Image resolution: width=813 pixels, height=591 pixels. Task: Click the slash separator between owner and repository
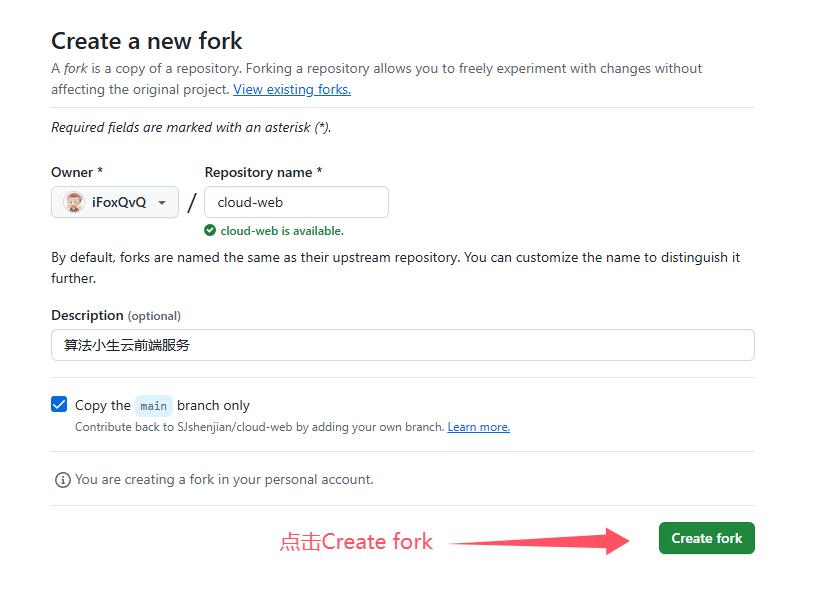[192, 203]
